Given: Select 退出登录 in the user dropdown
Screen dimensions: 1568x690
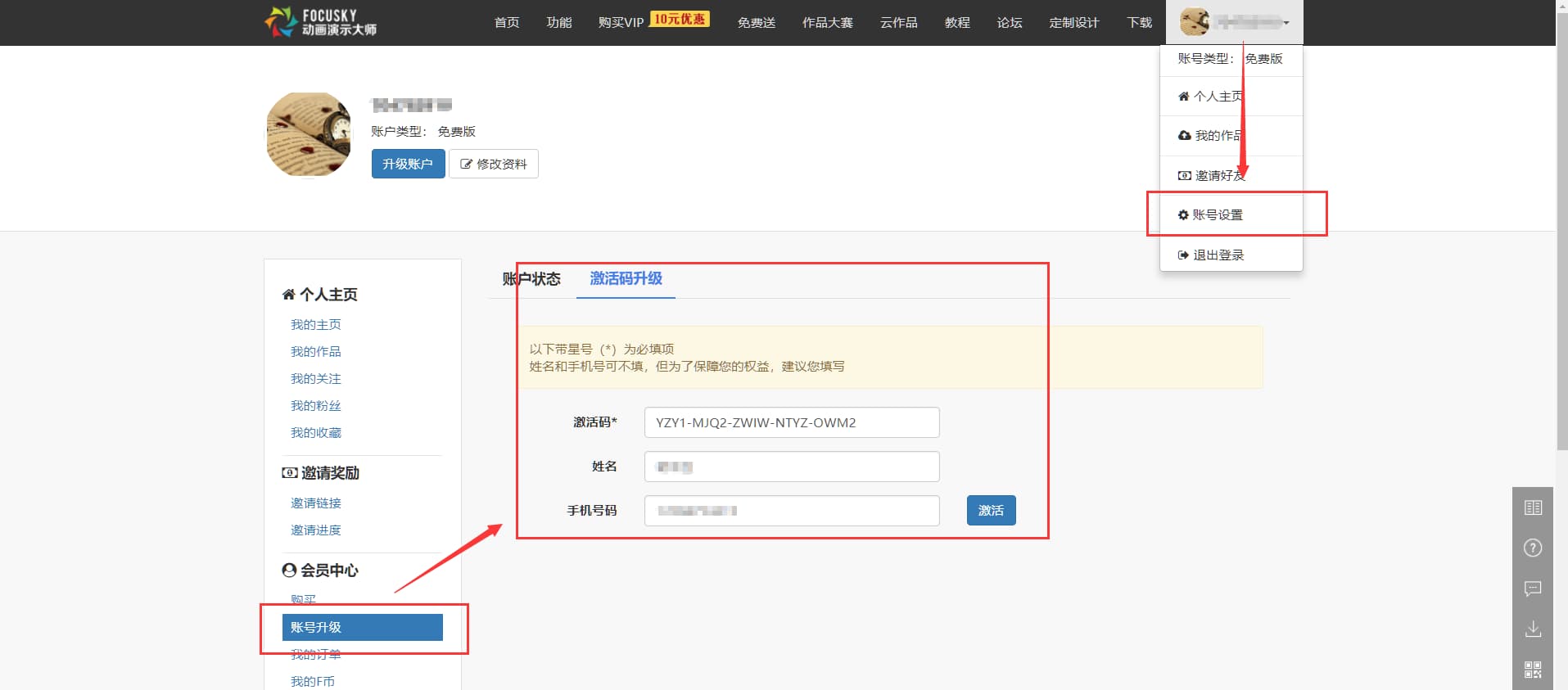Looking at the screenshot, I should 1231,255.
